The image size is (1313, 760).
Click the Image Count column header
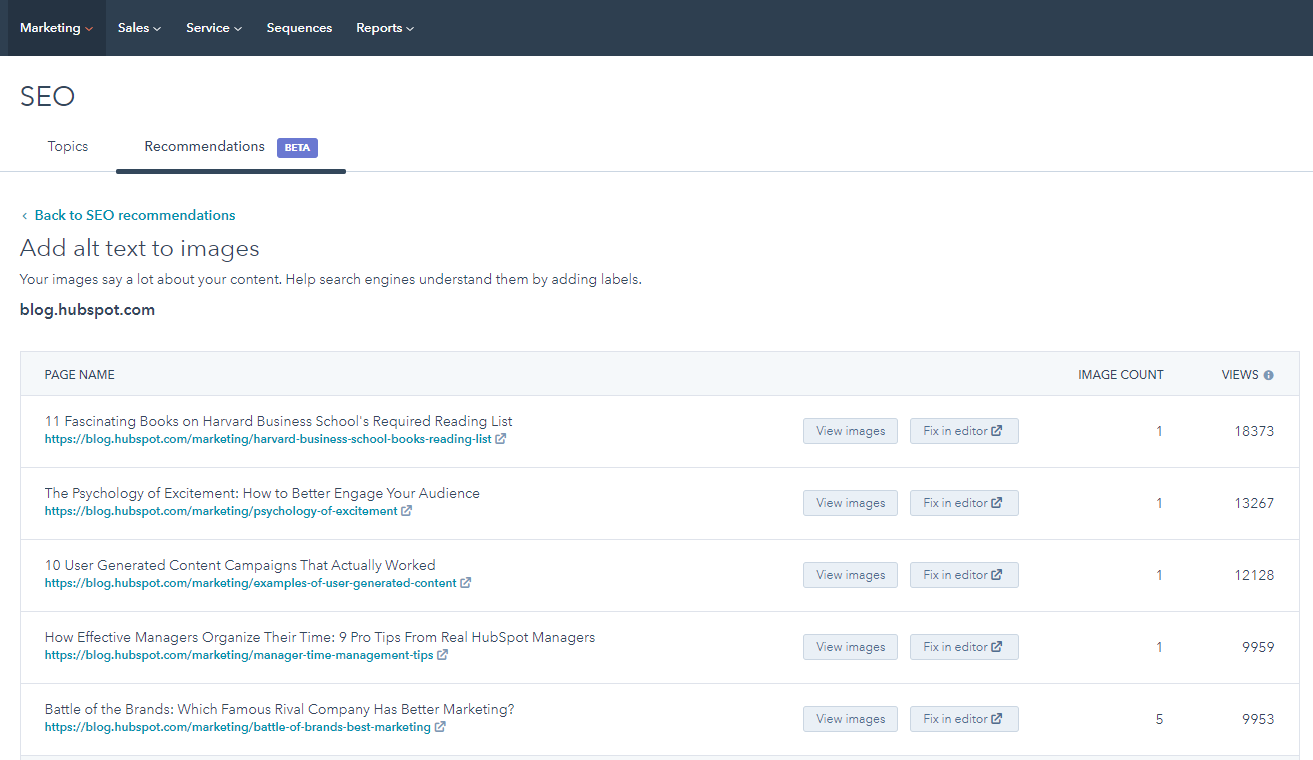click(1120, 375)
